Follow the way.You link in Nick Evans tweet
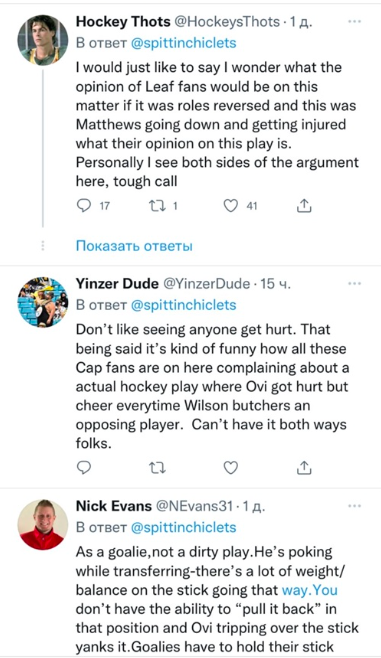Screen dimensions: 381x658 pyautogui.click(x=310, y=590)
